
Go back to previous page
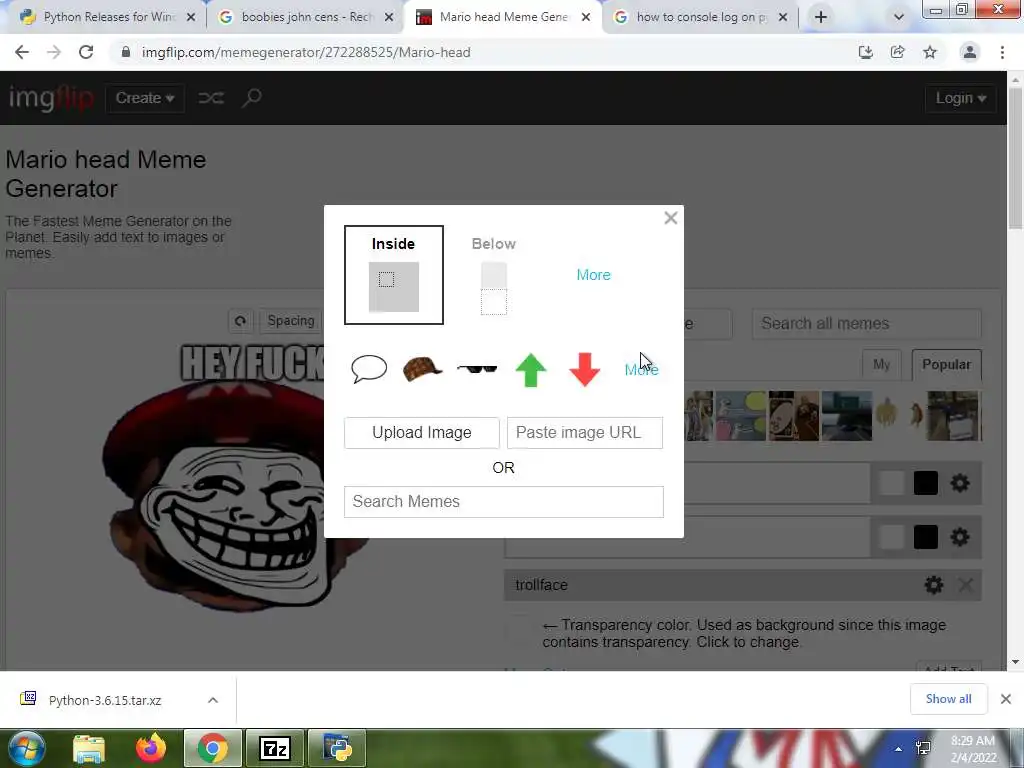(x=22, y=52)
